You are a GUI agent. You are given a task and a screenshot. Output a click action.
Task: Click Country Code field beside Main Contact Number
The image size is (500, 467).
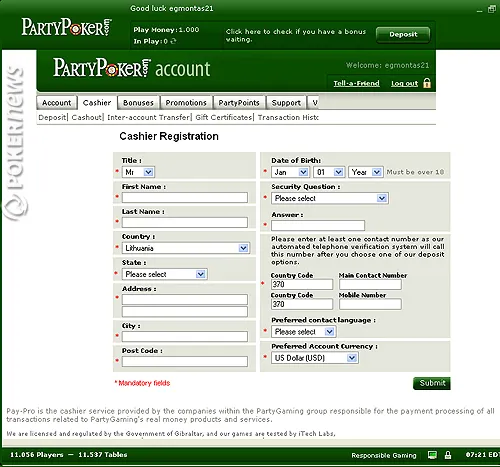[x=302, y=284]
